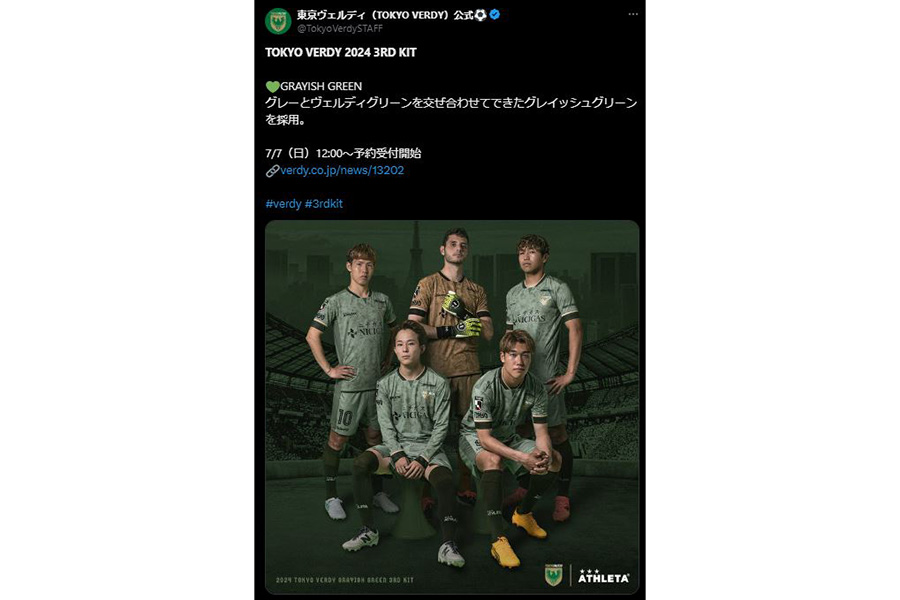Open the verdy.co.jp/news/13202 link
The image size is (900, 600).
pos(342,171)
